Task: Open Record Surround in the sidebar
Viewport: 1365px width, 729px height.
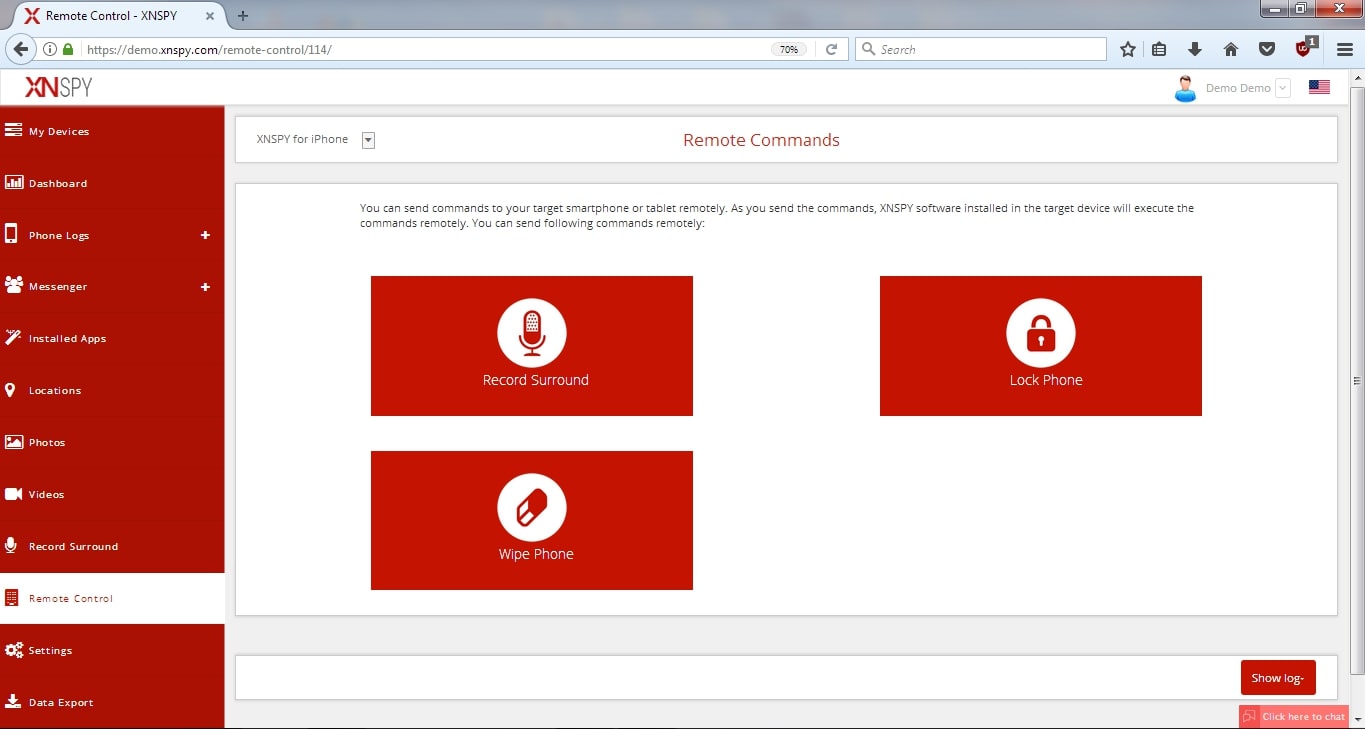Action: click(112, 546)
